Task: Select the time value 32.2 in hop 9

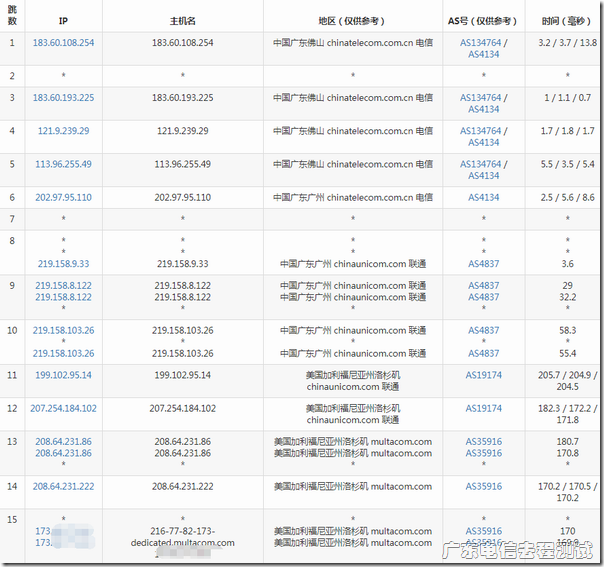Action: point(567,297)
